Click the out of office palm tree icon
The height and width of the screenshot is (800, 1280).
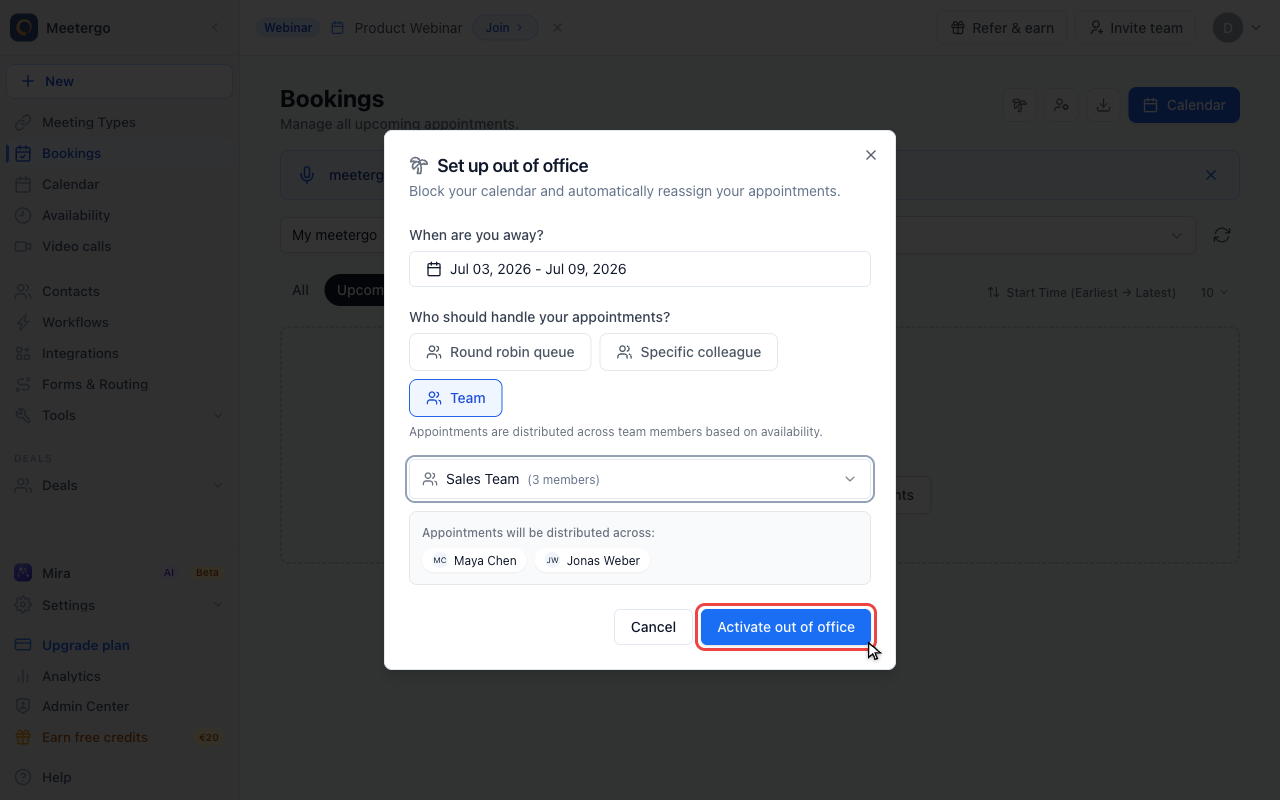tap(1019, 105)
